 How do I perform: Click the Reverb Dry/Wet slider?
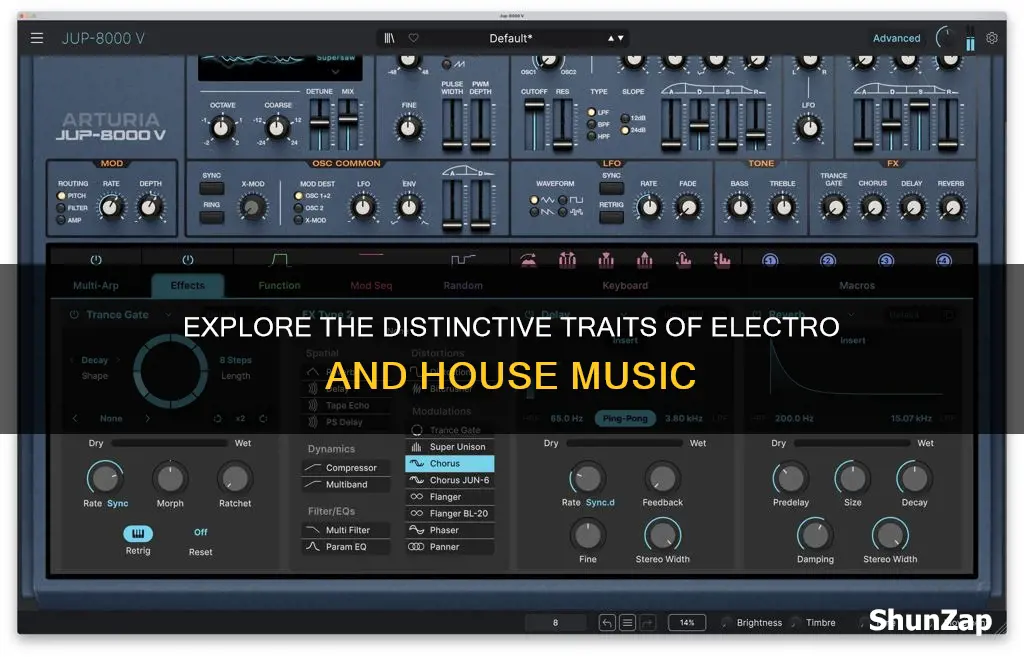852,443
